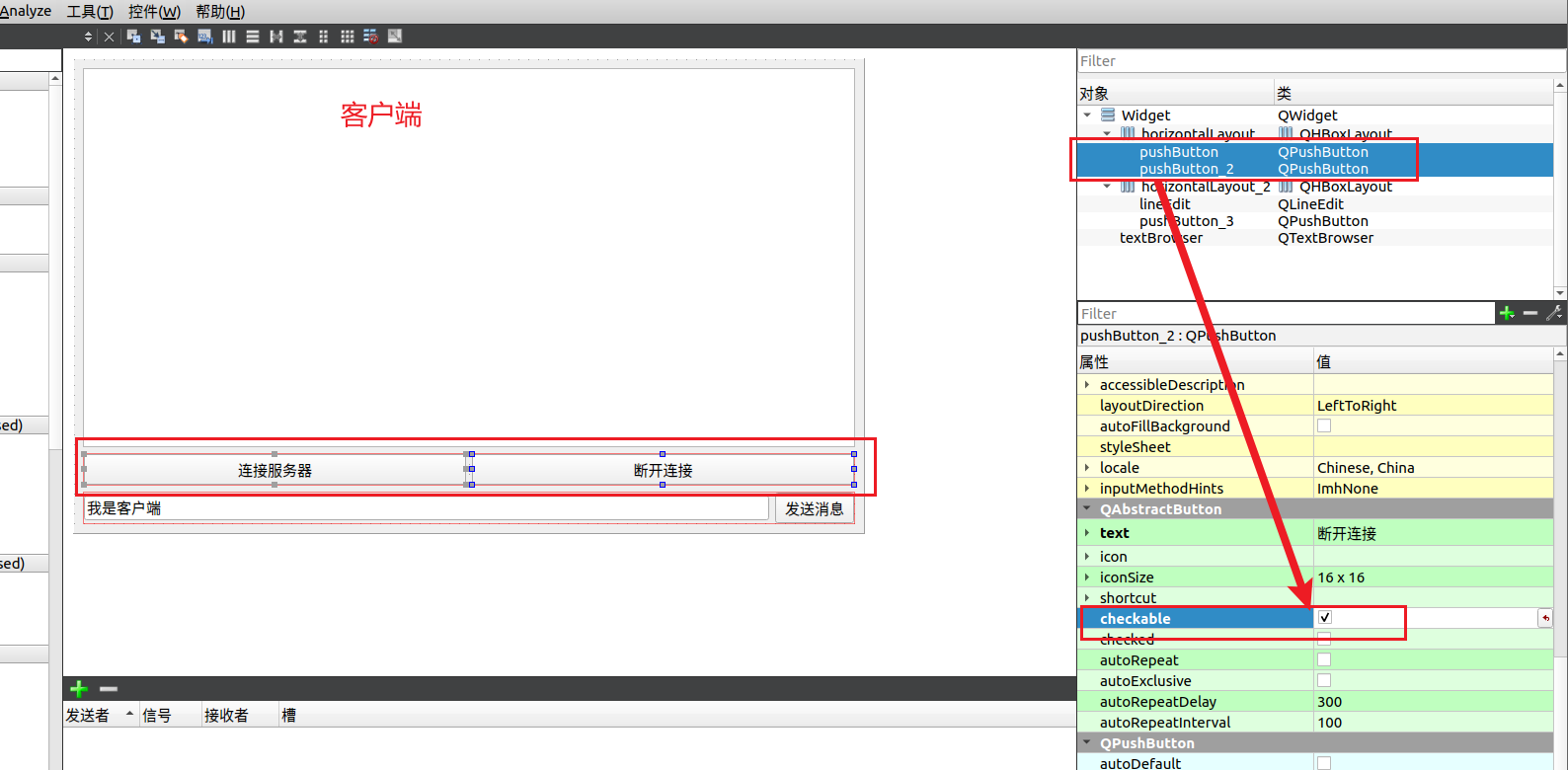Image resolution: width=1568 pixels, height=770 pixels.
Task: Activate the Edit Buddies mode icon
Action: pos(181,37)
